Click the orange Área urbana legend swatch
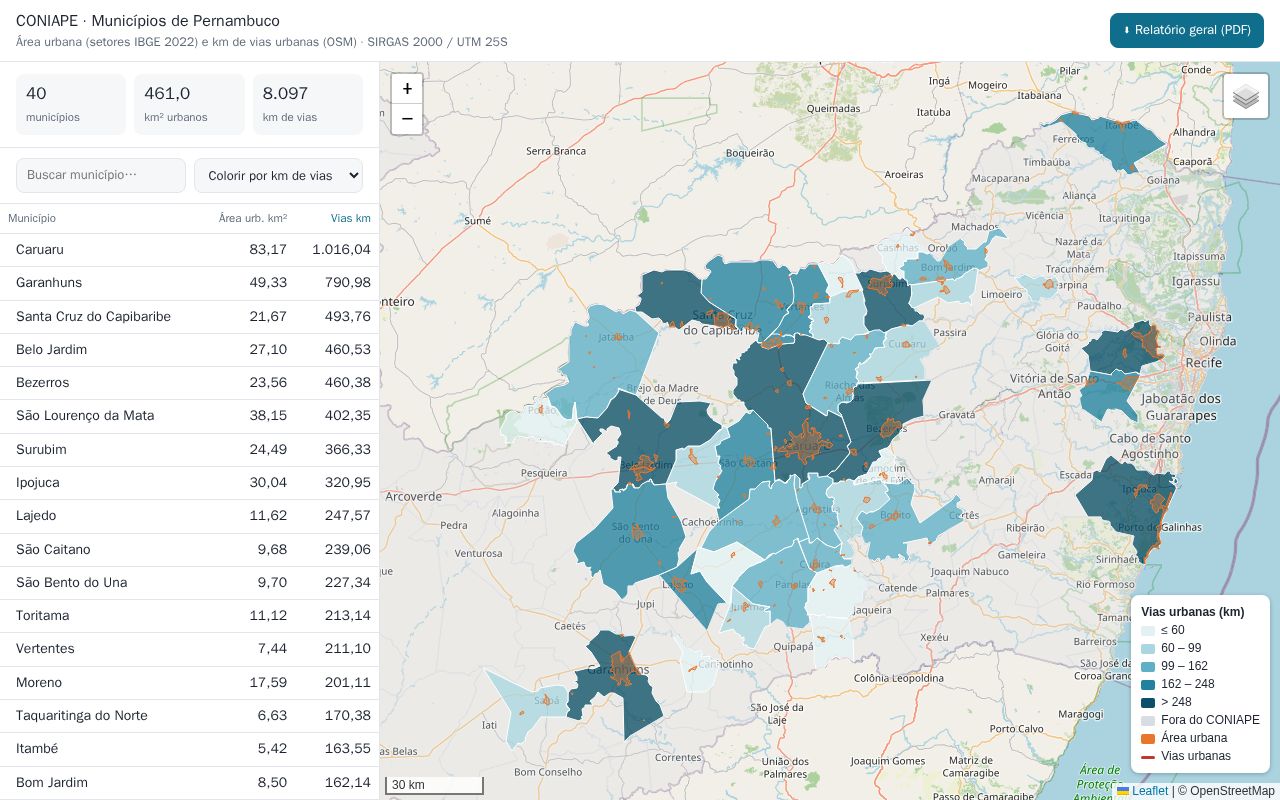The image size is (1280, 800). tap(1148, 738)
